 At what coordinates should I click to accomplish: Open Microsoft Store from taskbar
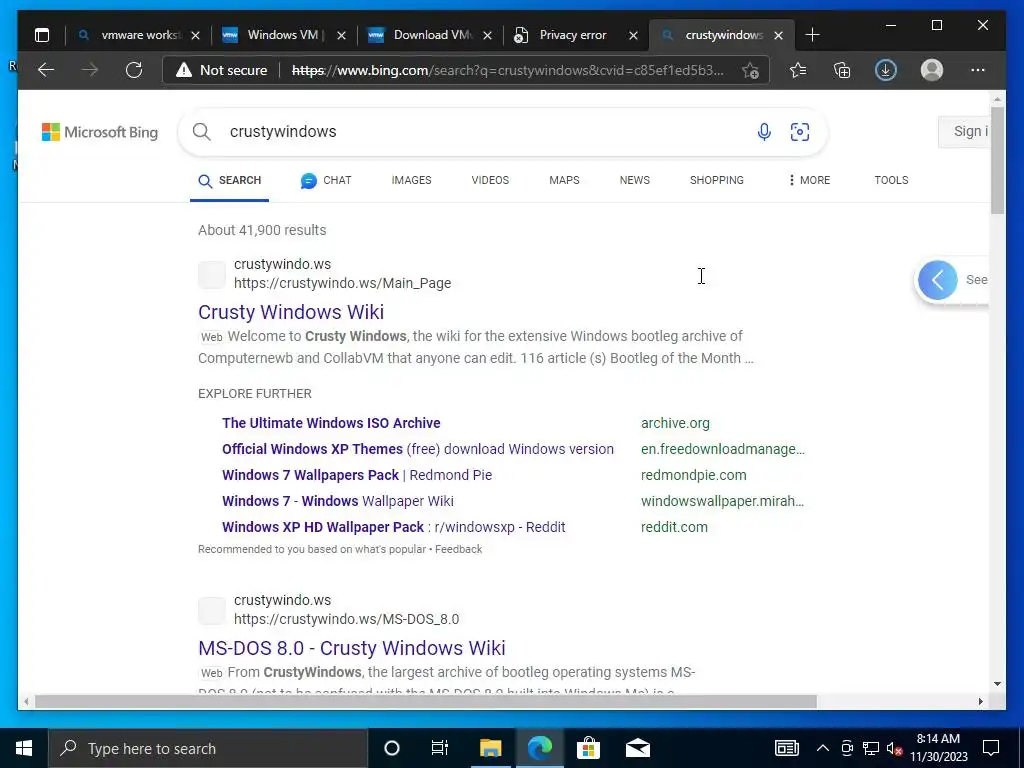point(588,748)
